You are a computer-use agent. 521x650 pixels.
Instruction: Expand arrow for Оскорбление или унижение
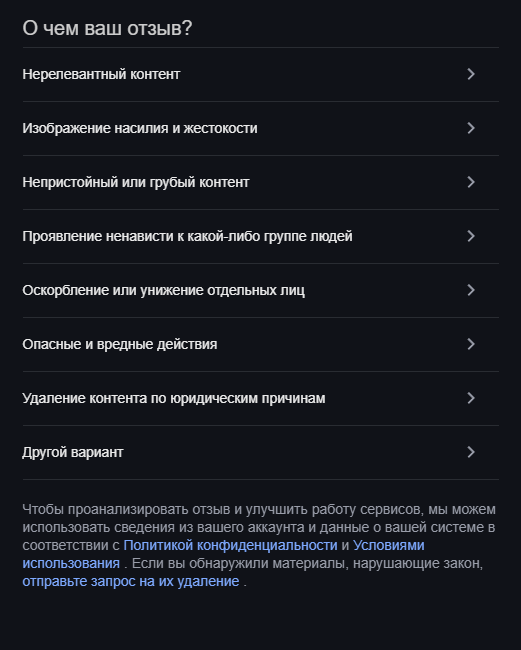[x=471, y=290]
